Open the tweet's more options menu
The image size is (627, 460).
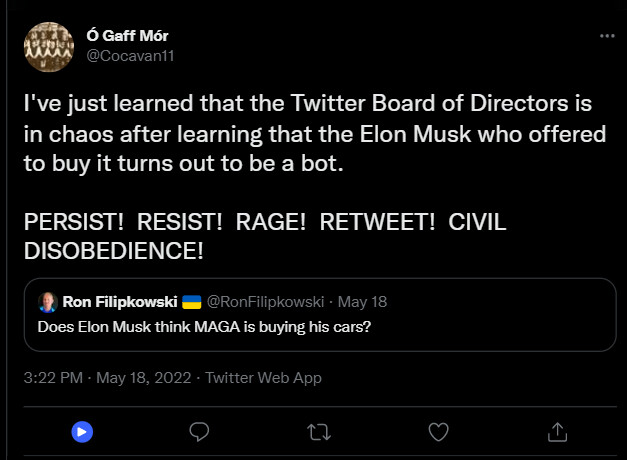point(606,35)
